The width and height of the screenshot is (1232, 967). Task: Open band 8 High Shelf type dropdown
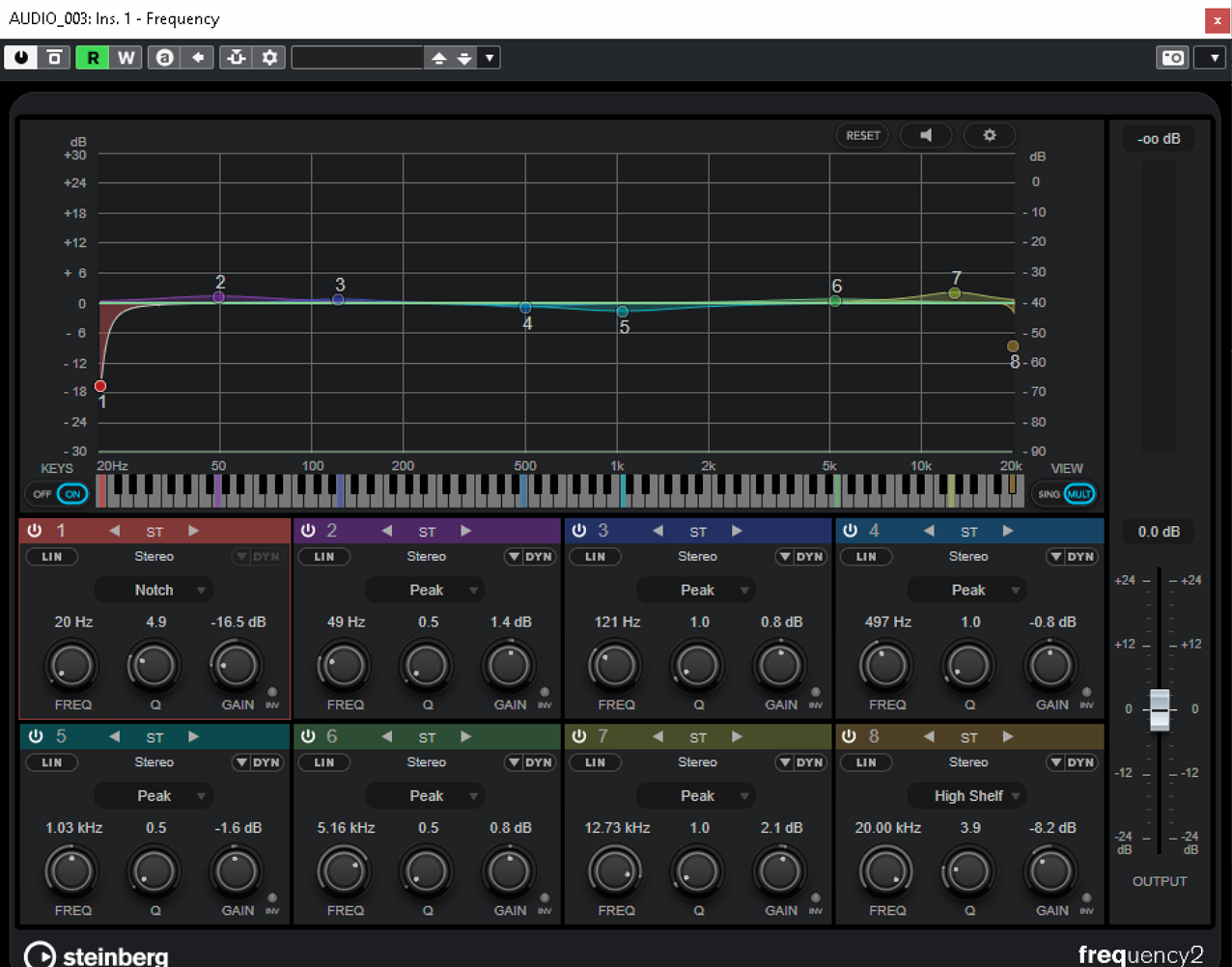[968, 796]
